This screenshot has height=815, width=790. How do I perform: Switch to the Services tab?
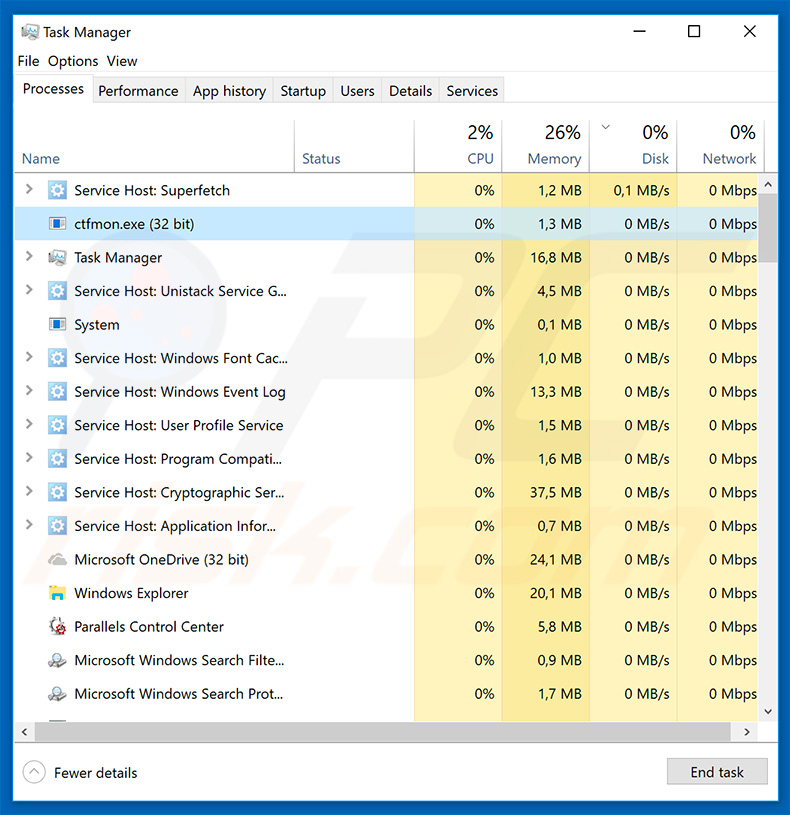pos(472,91)
